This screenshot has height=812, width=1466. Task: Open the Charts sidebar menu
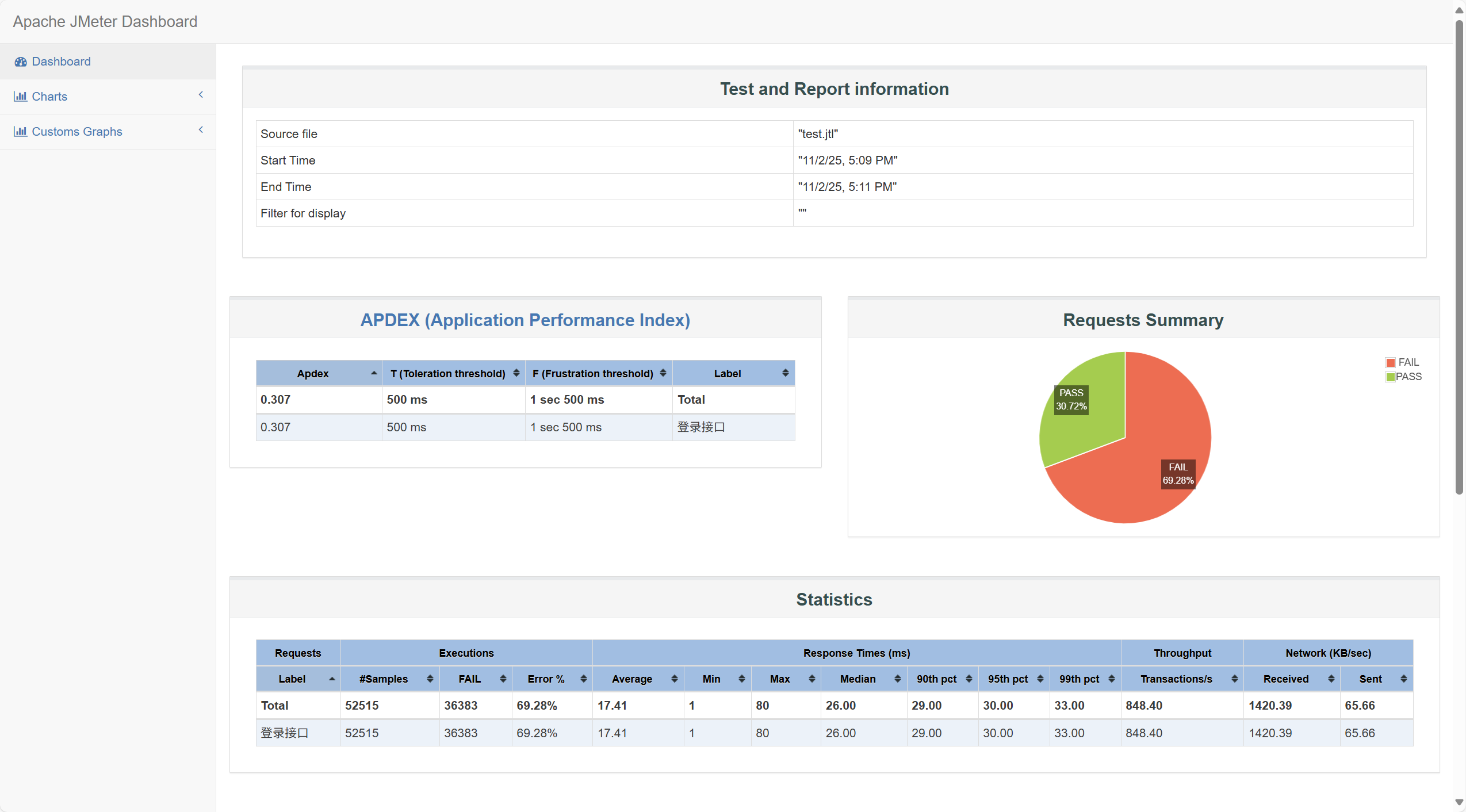tap(49, 97)
